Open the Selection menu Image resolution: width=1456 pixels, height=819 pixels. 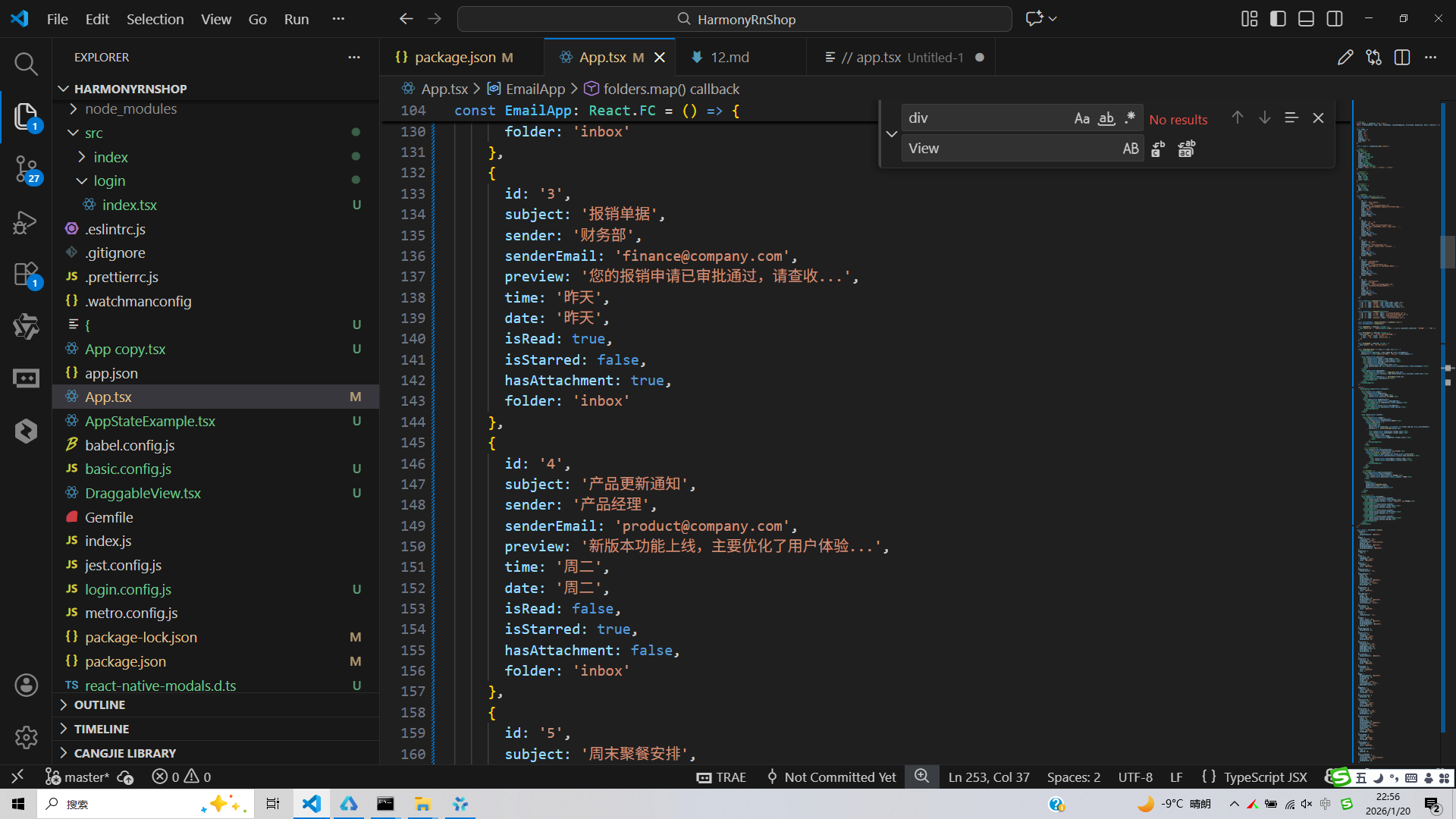155,19
